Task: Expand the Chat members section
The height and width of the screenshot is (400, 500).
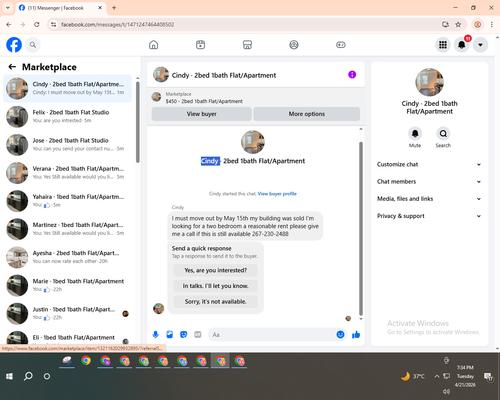Action: 429,182
